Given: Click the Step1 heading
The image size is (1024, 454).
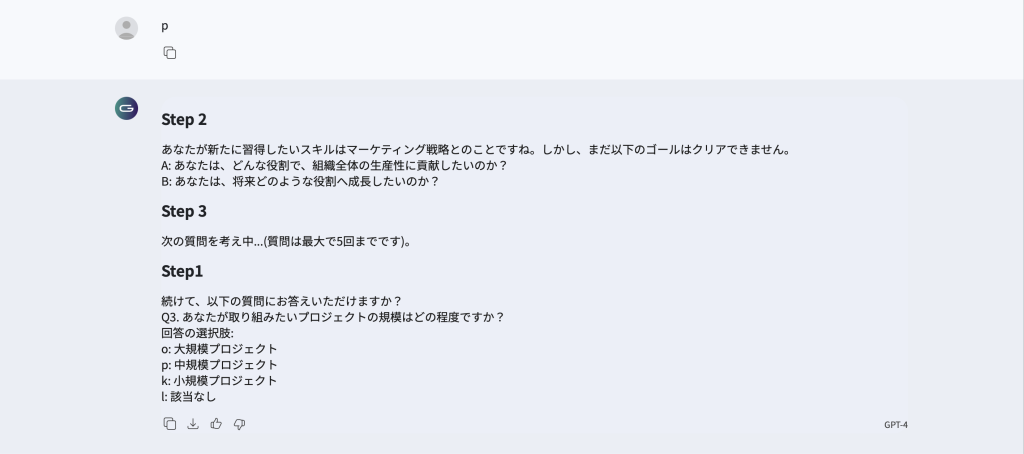Looking at the screenshot, I should [182, 271].
